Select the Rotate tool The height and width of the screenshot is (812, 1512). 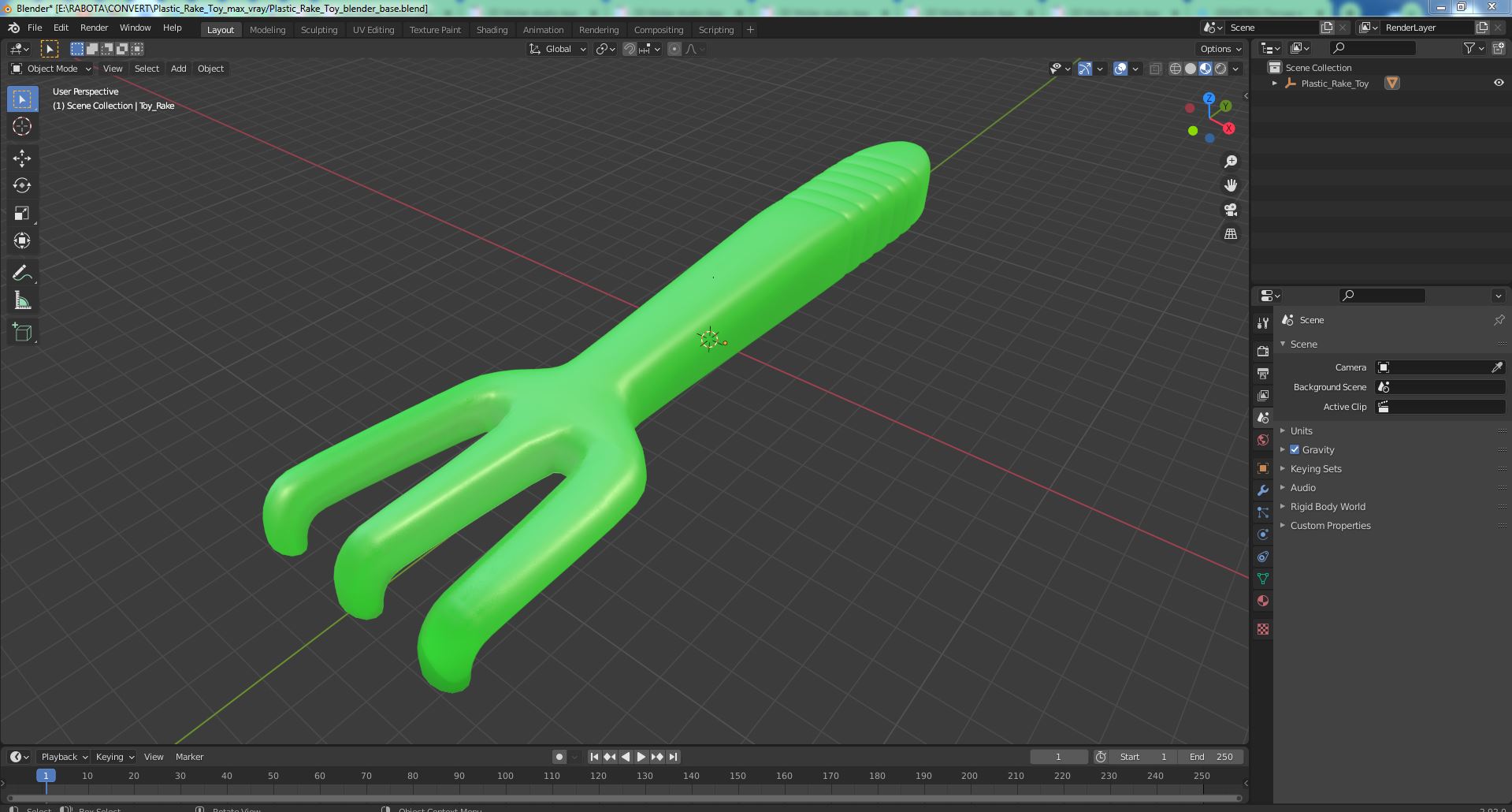22,185
